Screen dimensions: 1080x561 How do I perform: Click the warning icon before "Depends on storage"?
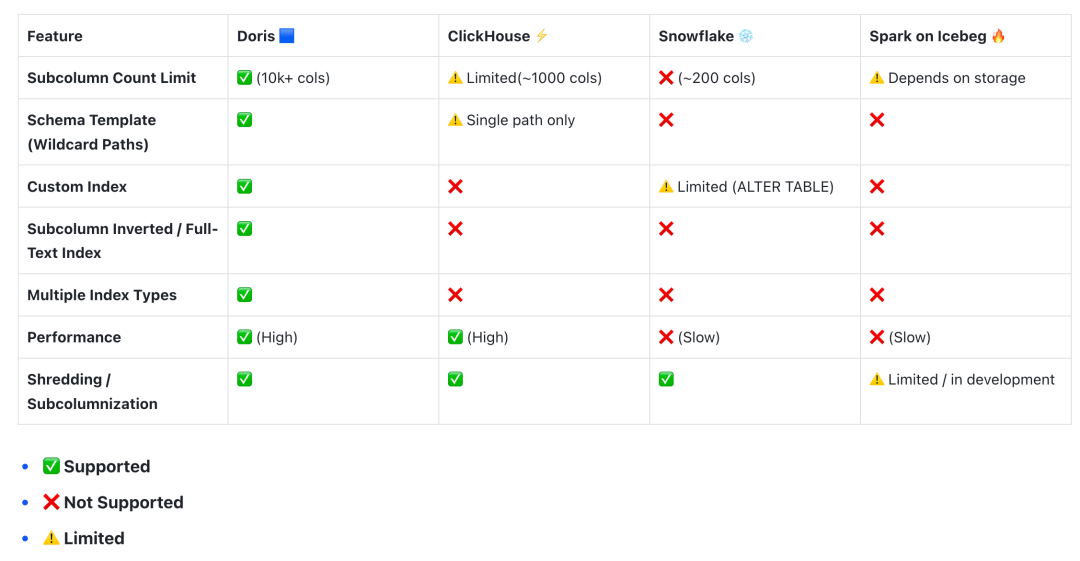pyautogui.click(x=877, y=78)
